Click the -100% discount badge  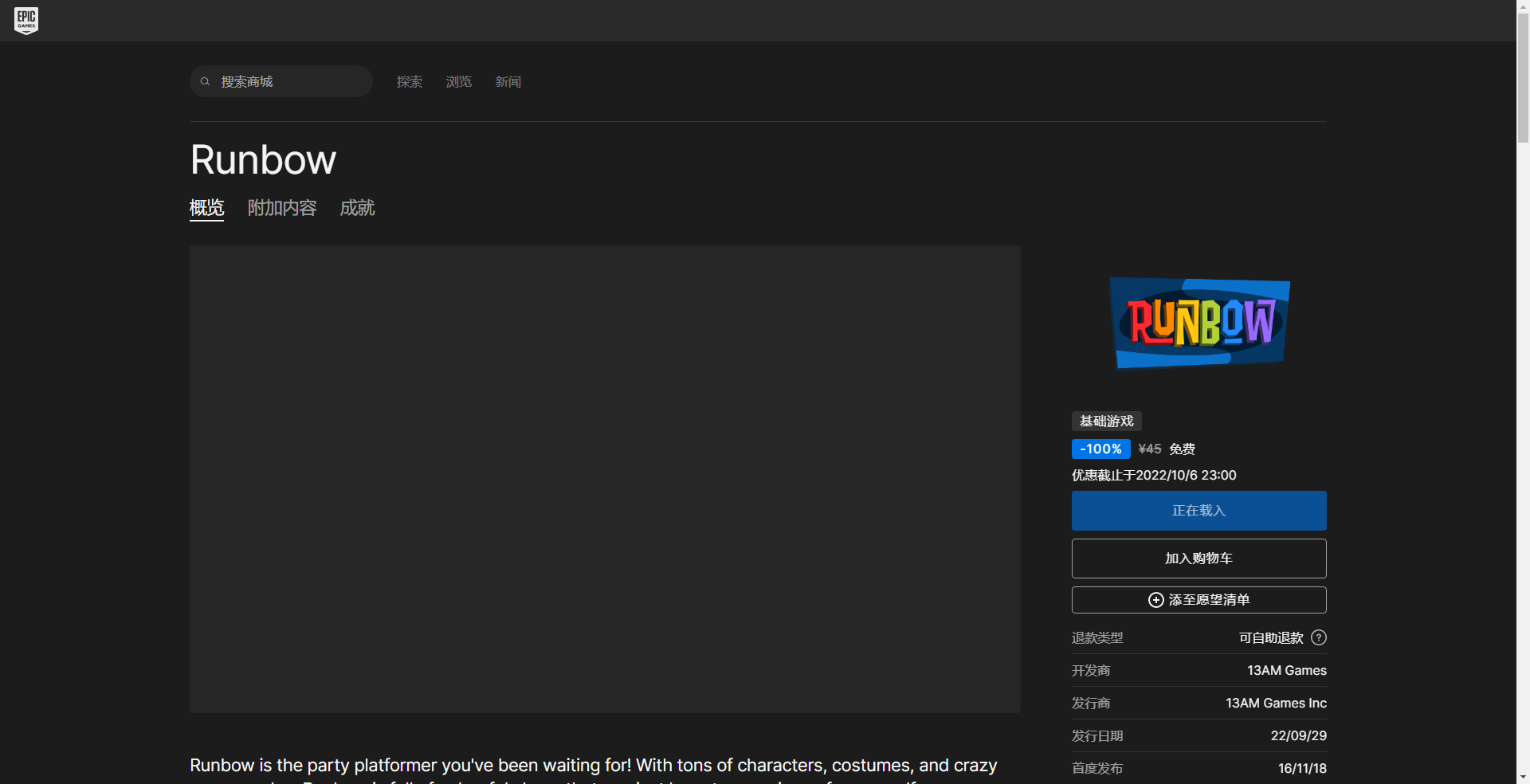point(1101,449)
